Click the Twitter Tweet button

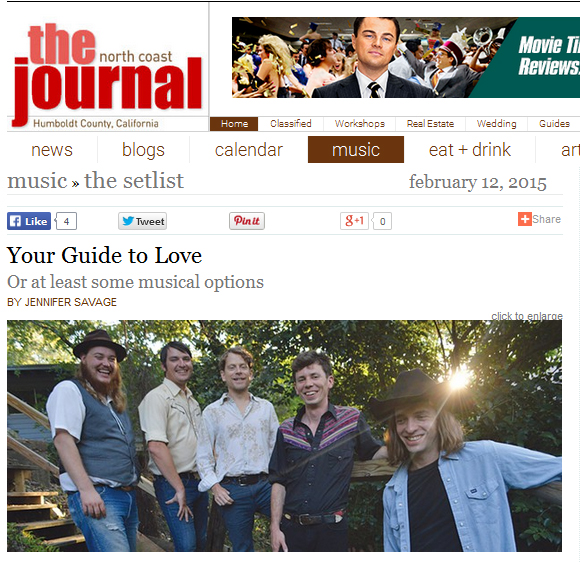click(x=142, y=221)
